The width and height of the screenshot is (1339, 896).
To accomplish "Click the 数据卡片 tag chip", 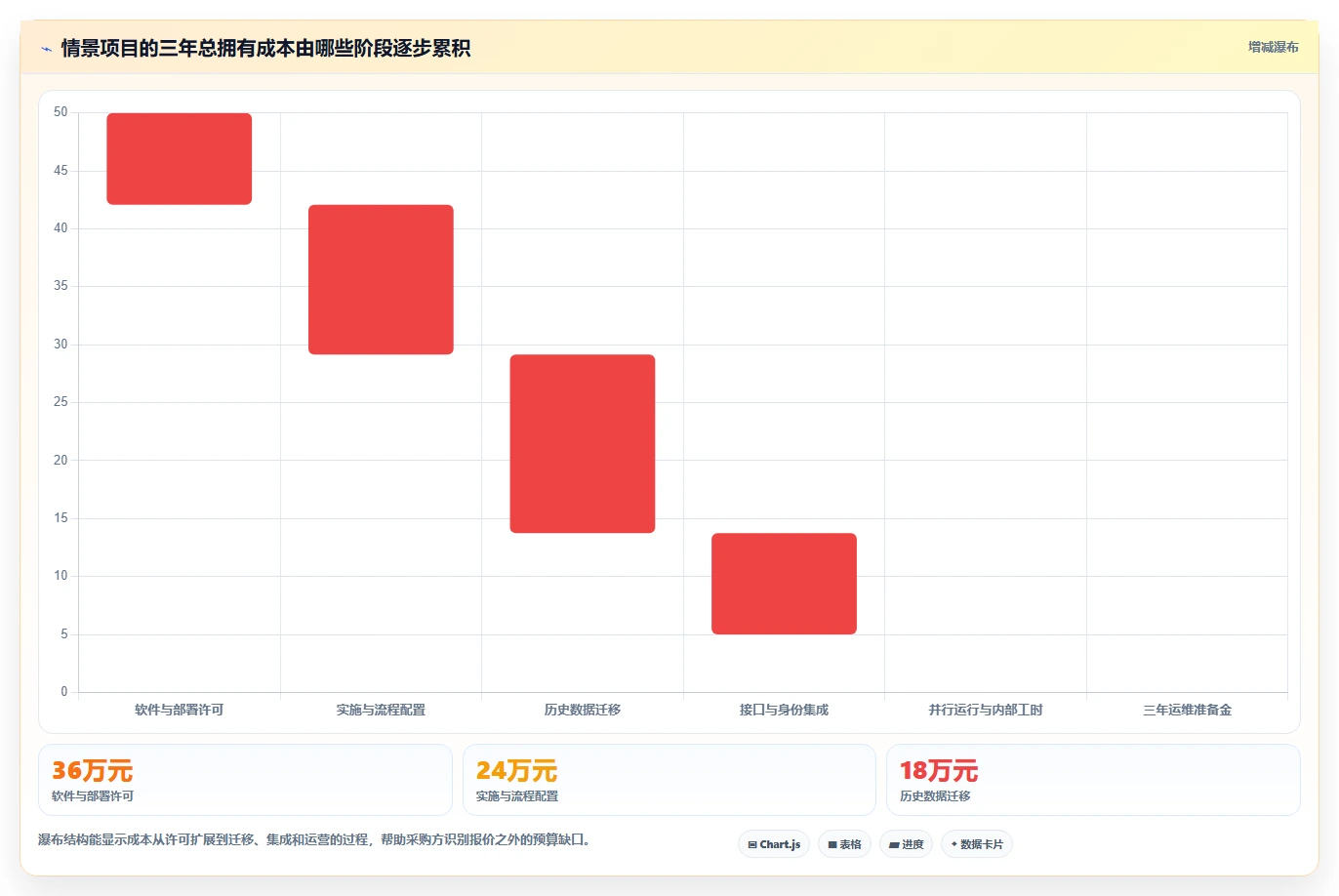I will pos(977,844).
